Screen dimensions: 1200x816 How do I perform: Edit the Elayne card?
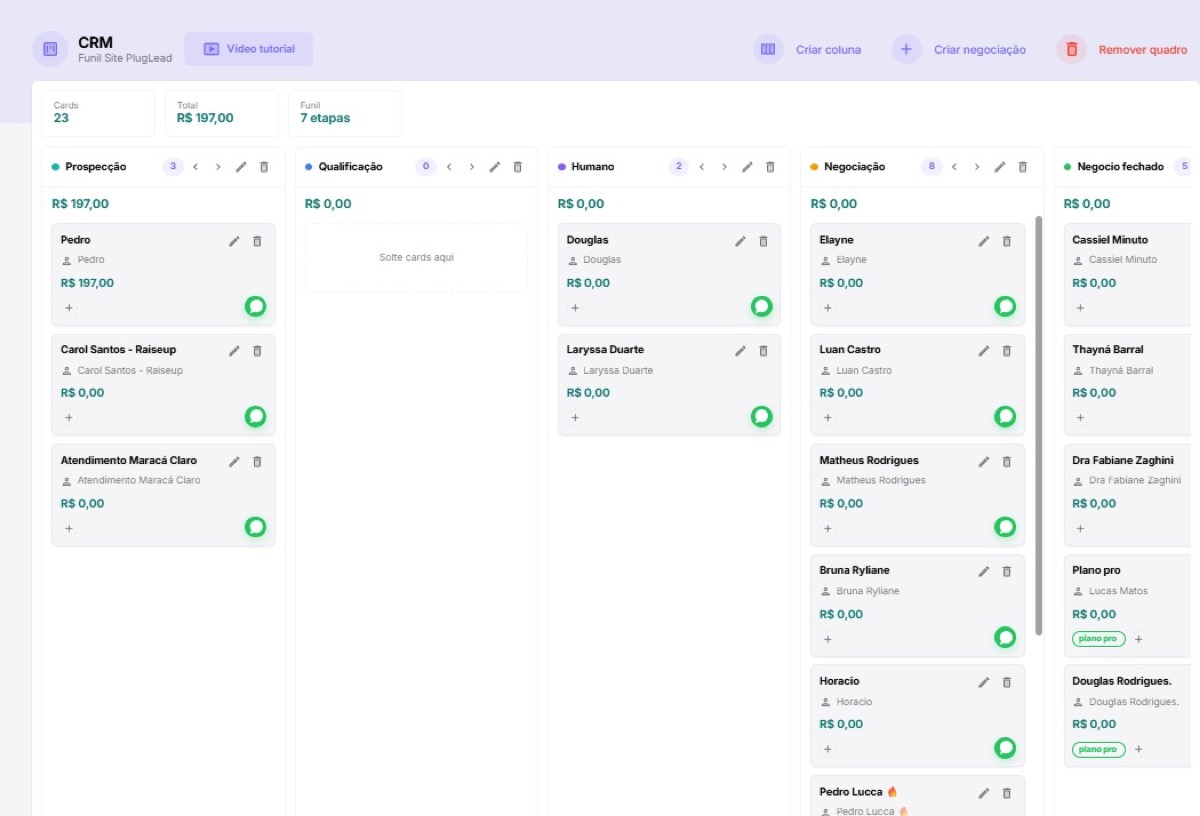[x=983, y=241]
